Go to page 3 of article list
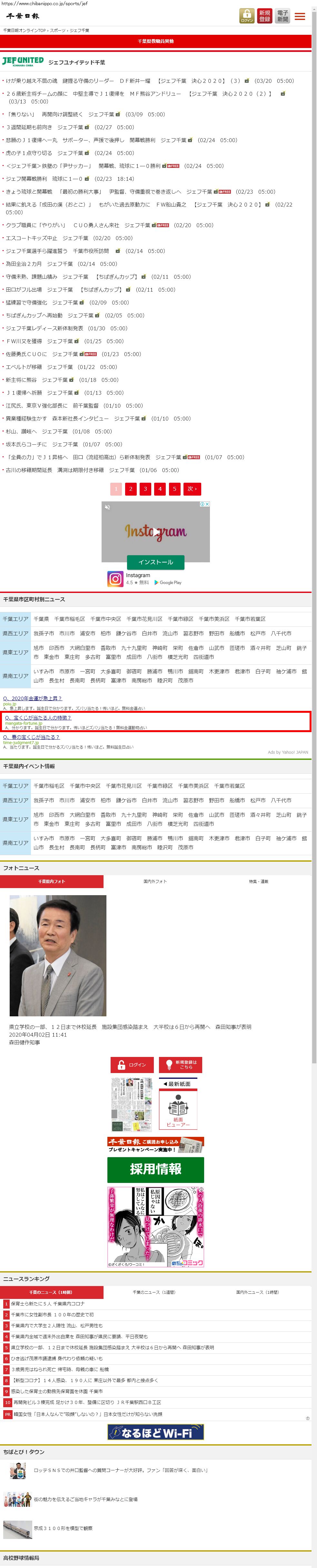The width and height of the screenshot is (317, 1568). (x=145, y=488)
